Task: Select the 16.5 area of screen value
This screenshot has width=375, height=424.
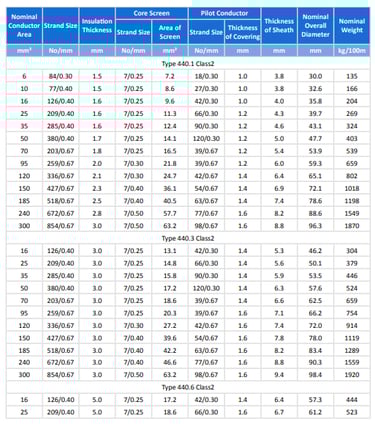Action: click(170, 151)
